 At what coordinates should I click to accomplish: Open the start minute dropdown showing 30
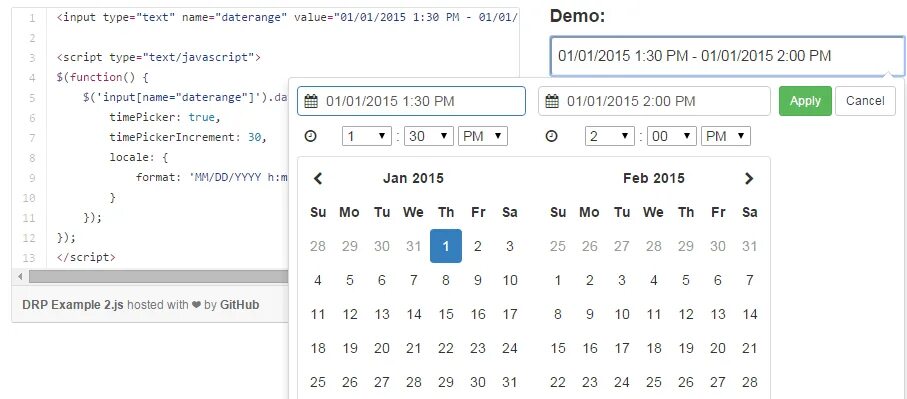(429, 136)
